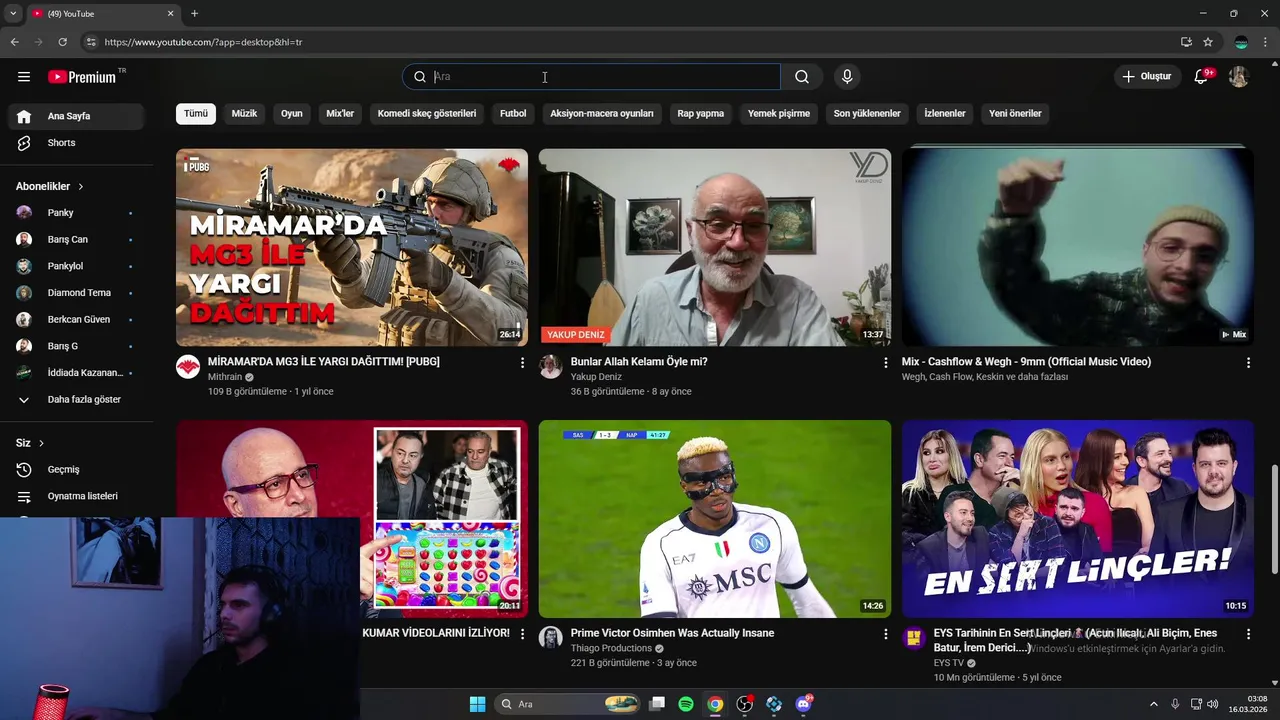Open Panky channel subscription
Image resolution: width=1280 pixels, height=720 pixels.
point(76,213)
